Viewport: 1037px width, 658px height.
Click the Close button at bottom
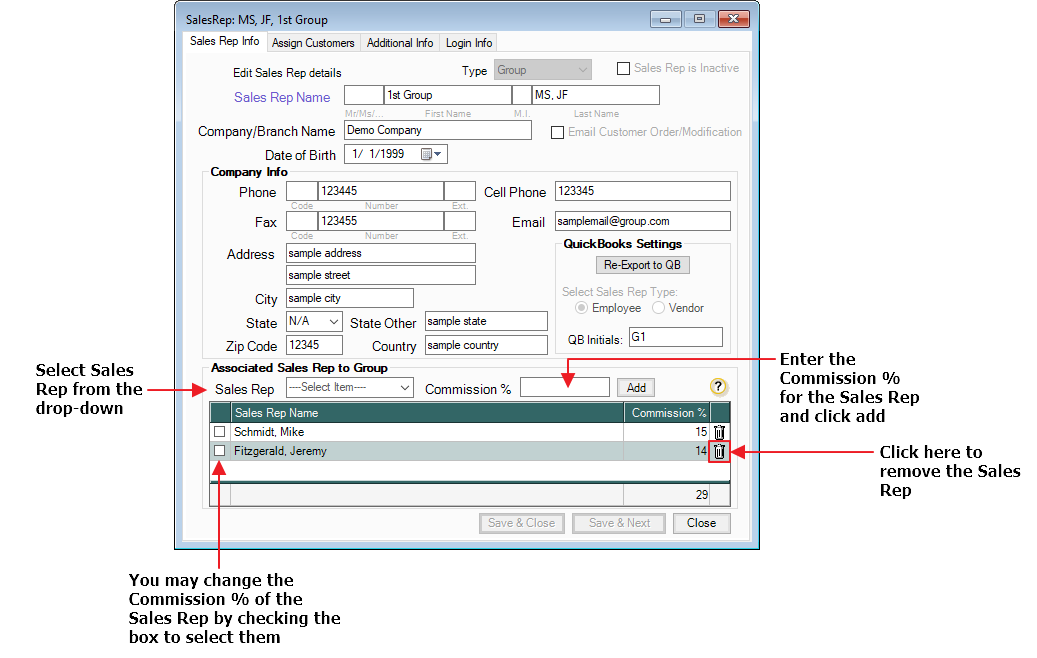(701, 523)
